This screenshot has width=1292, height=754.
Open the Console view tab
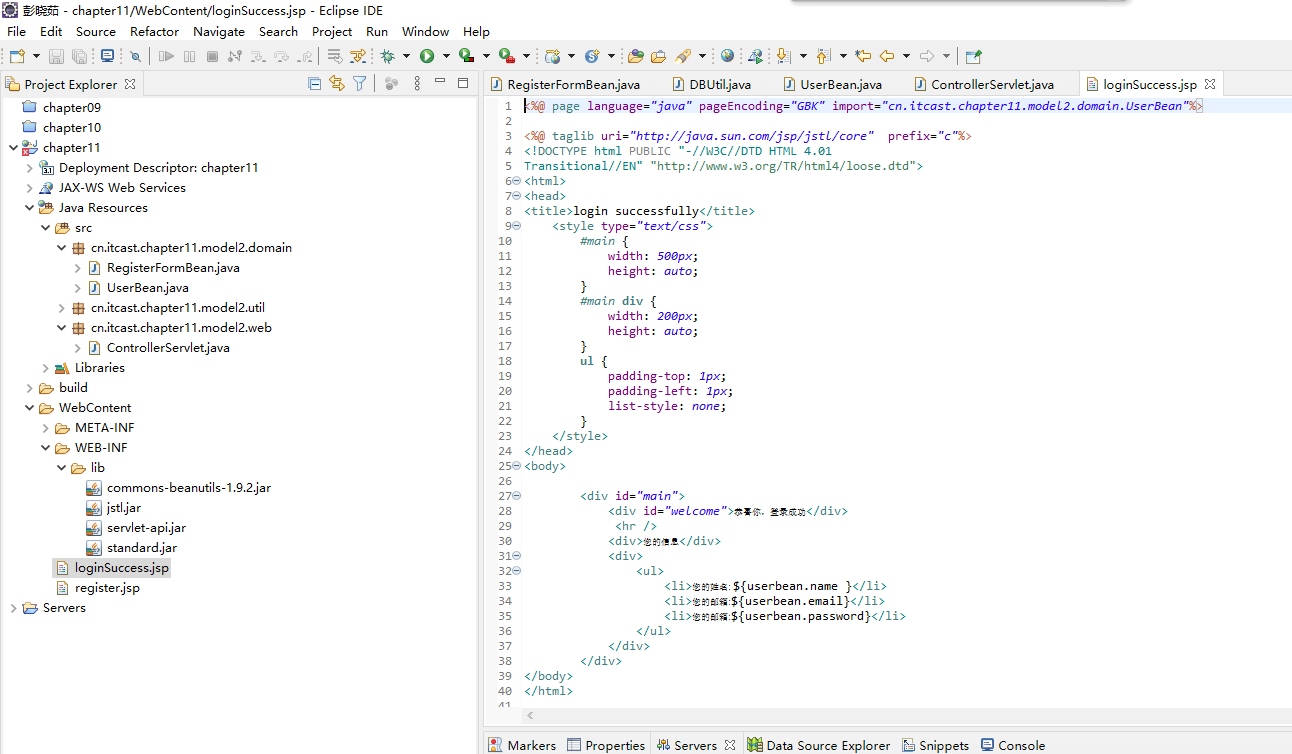[x=1013, y=745]
